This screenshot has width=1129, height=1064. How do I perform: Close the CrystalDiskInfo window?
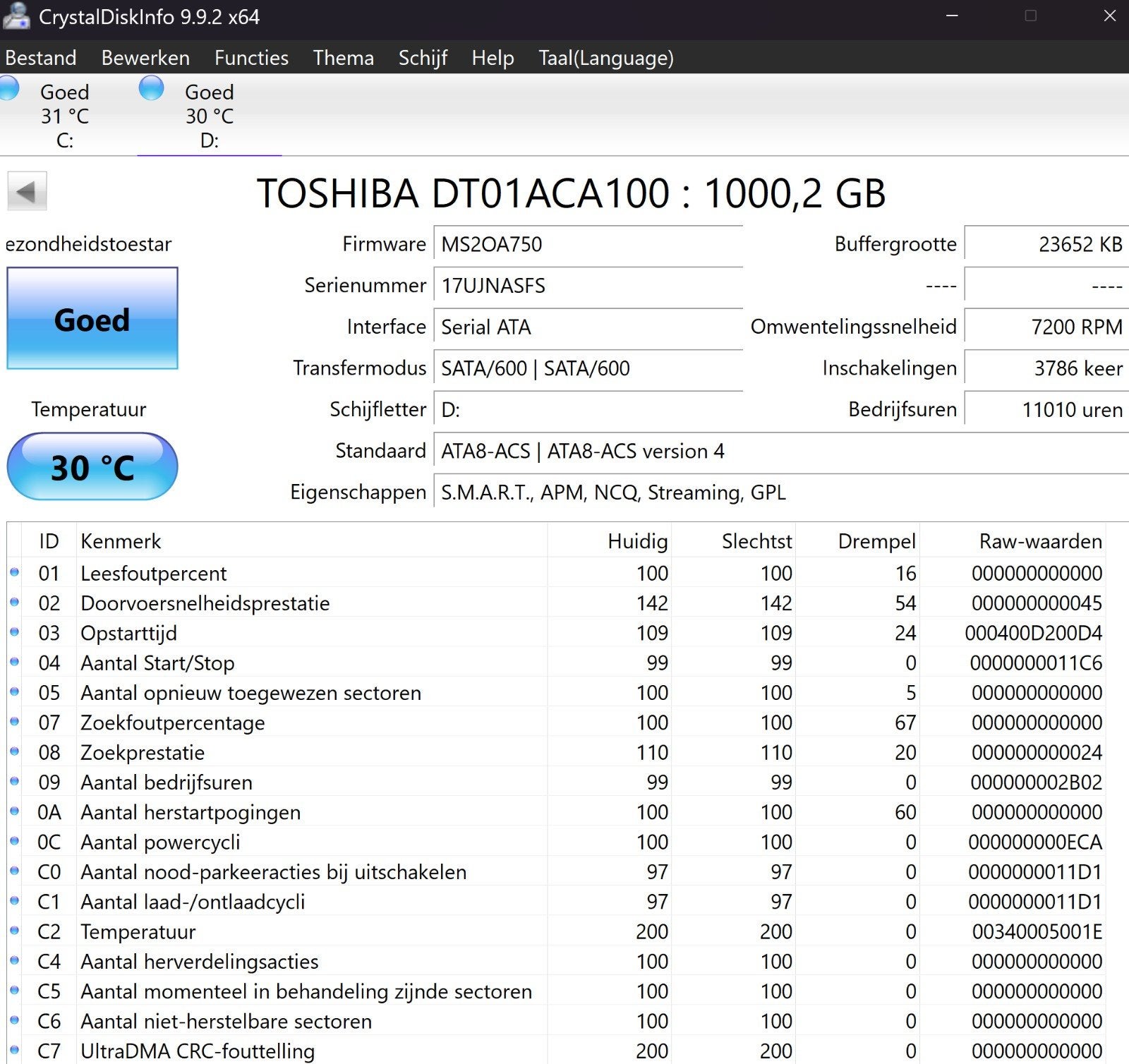tap(1109, 16)
